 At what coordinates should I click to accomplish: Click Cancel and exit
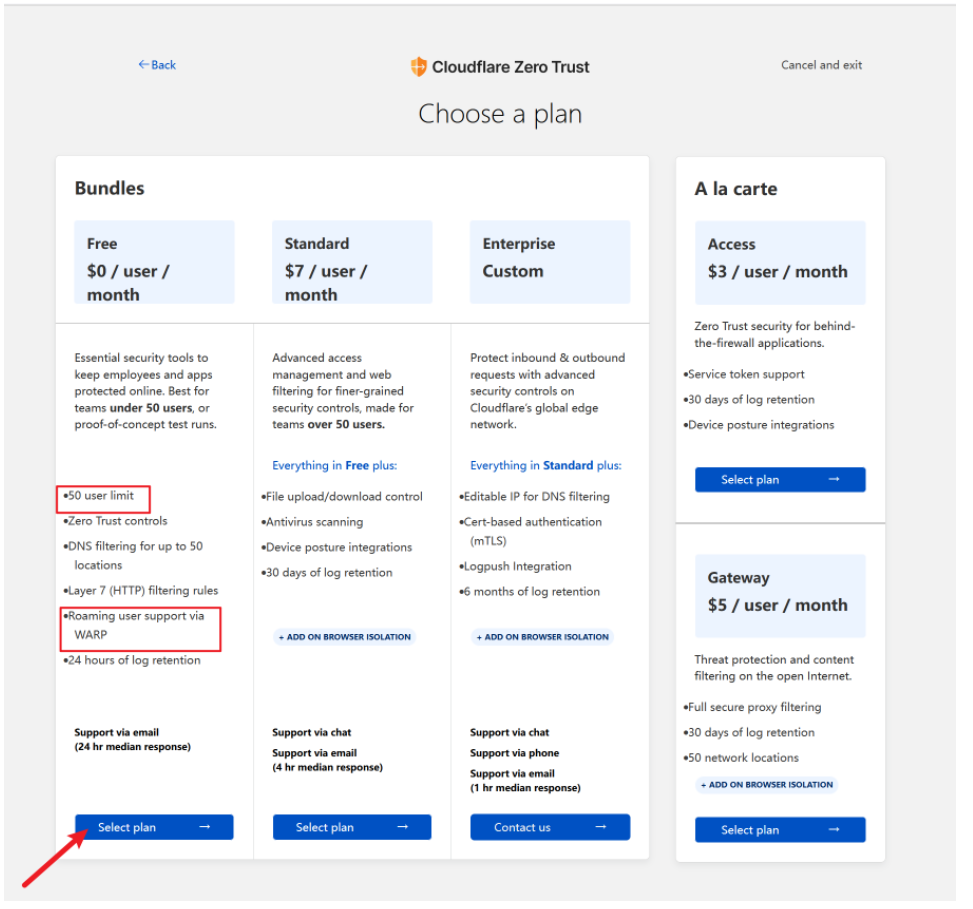click(821, 65)
